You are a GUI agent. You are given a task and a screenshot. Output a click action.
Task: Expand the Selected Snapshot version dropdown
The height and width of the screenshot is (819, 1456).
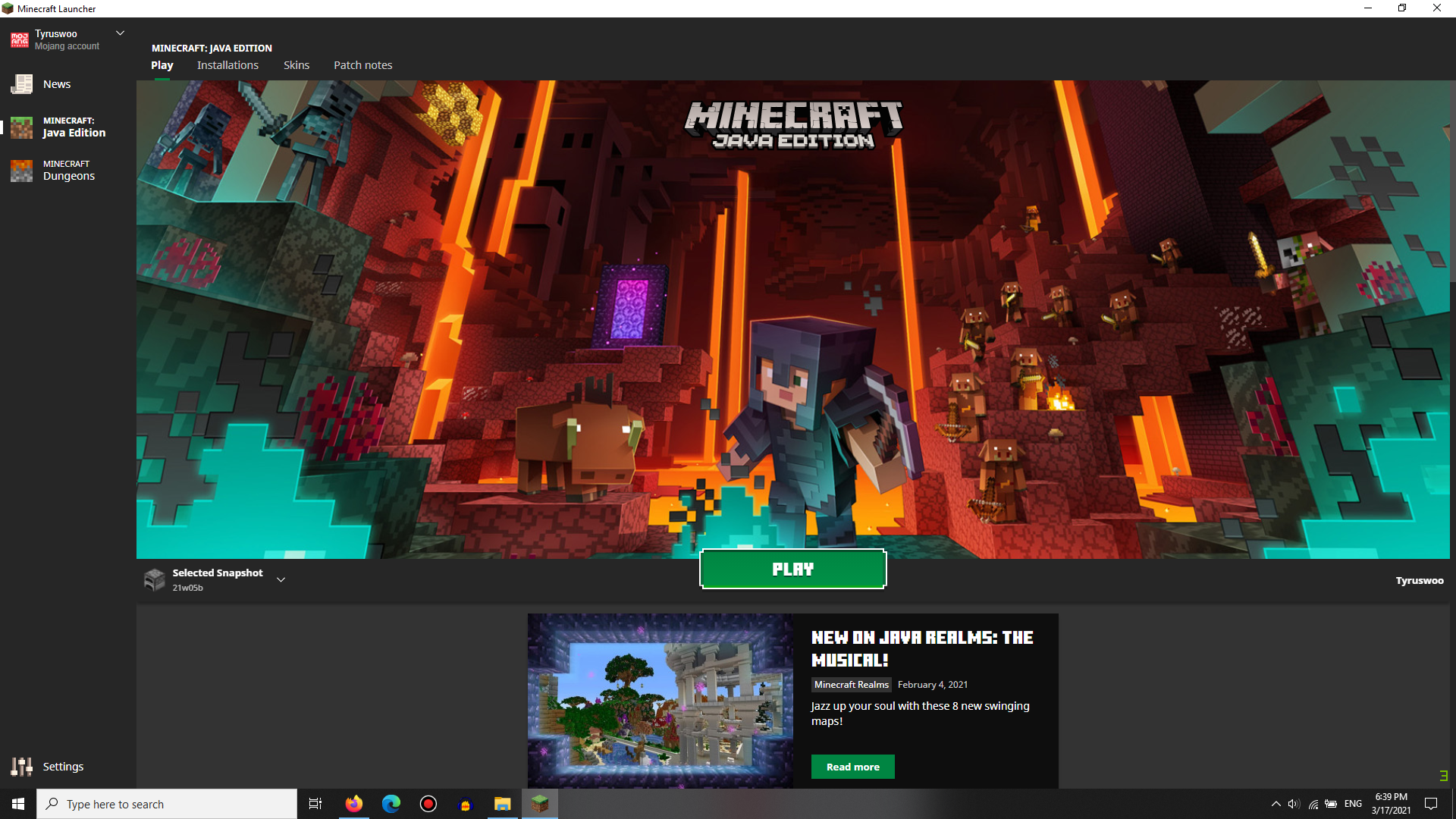pos(281,580)
